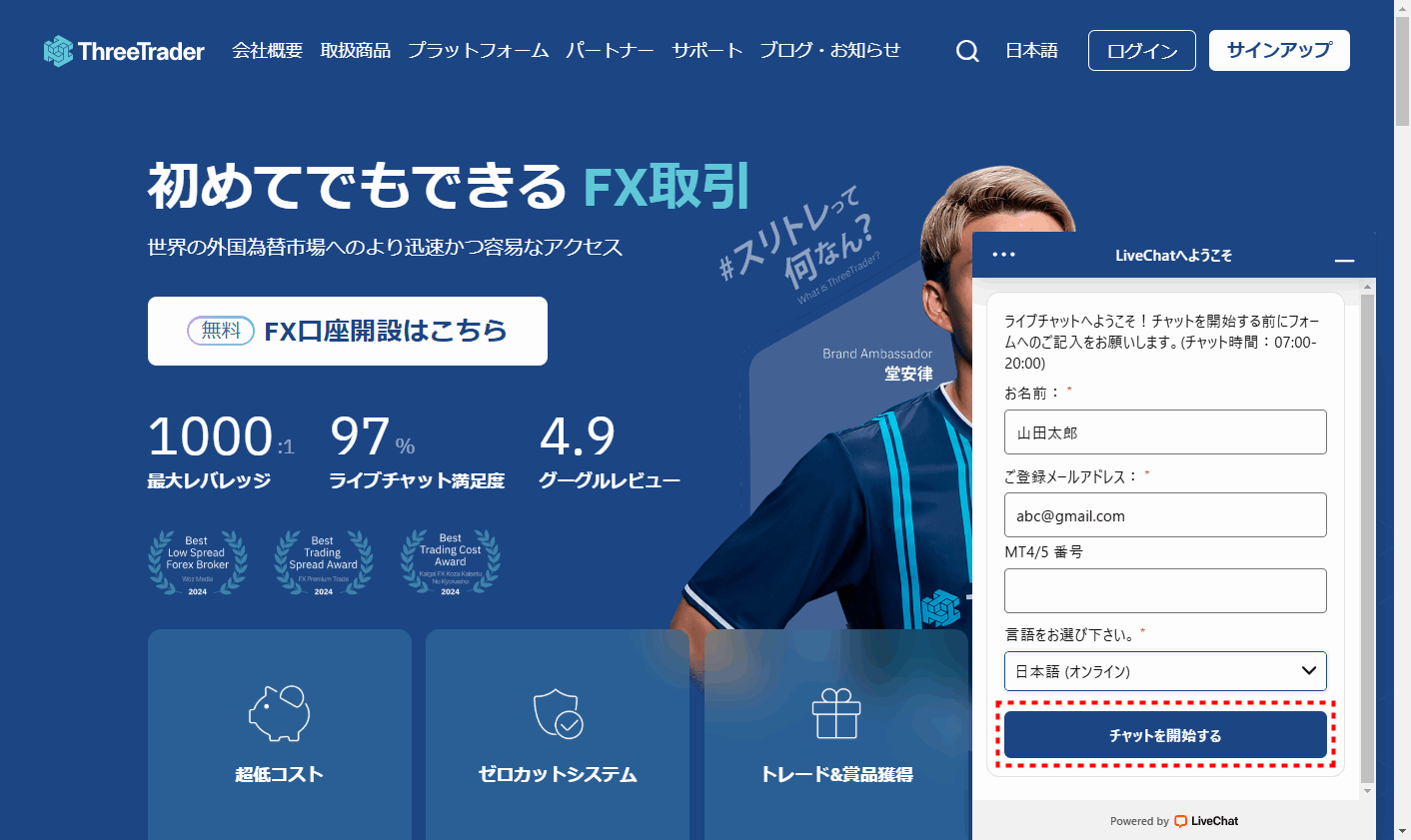The image size is (1411, 840).
Task: Click the LiveChat logo in footer
Action: (x=1206, y=821)
